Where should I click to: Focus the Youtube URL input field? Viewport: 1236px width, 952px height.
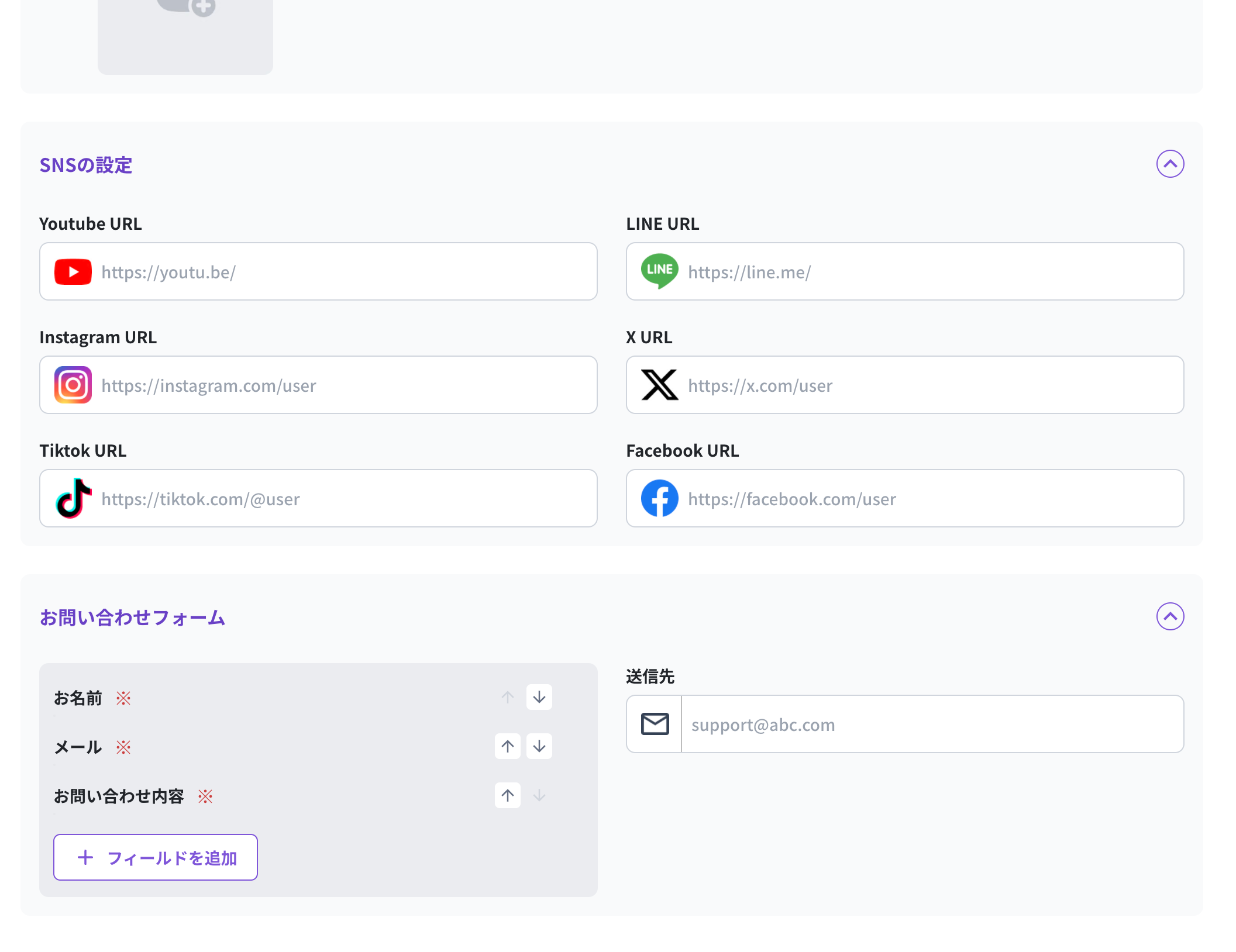345,272
